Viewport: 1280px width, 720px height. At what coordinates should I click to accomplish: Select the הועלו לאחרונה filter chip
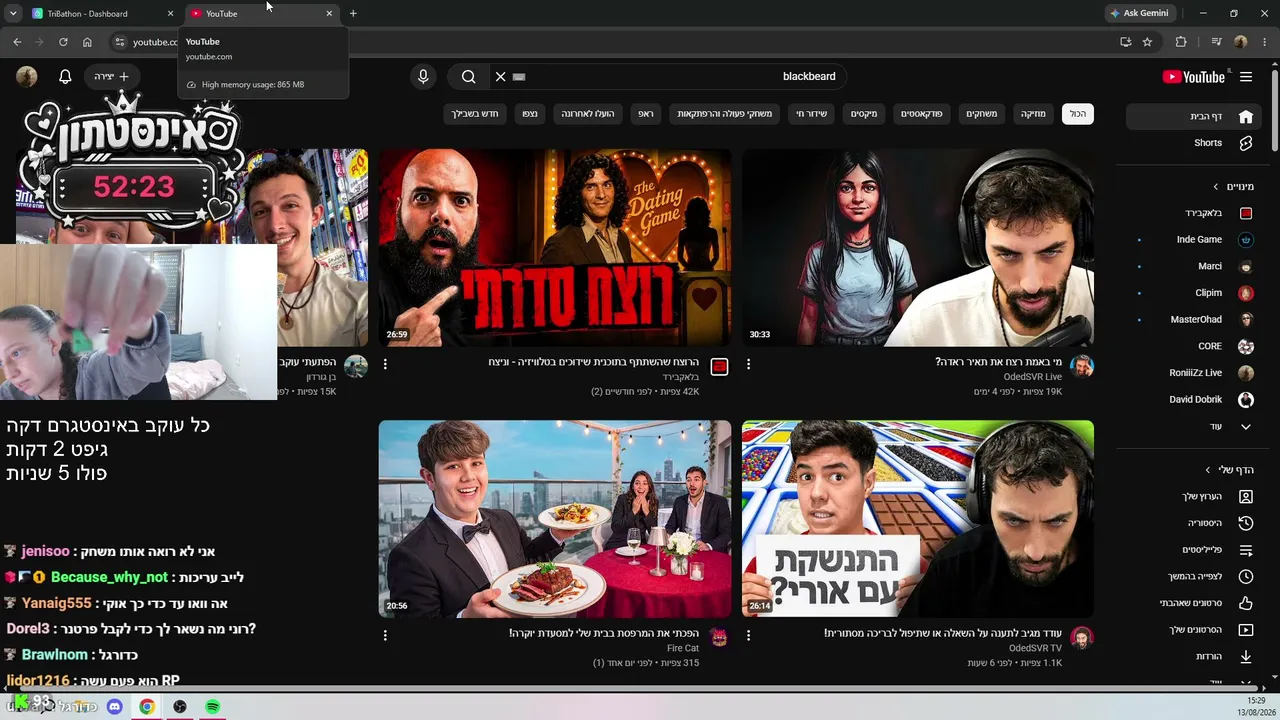click(587, 114)
